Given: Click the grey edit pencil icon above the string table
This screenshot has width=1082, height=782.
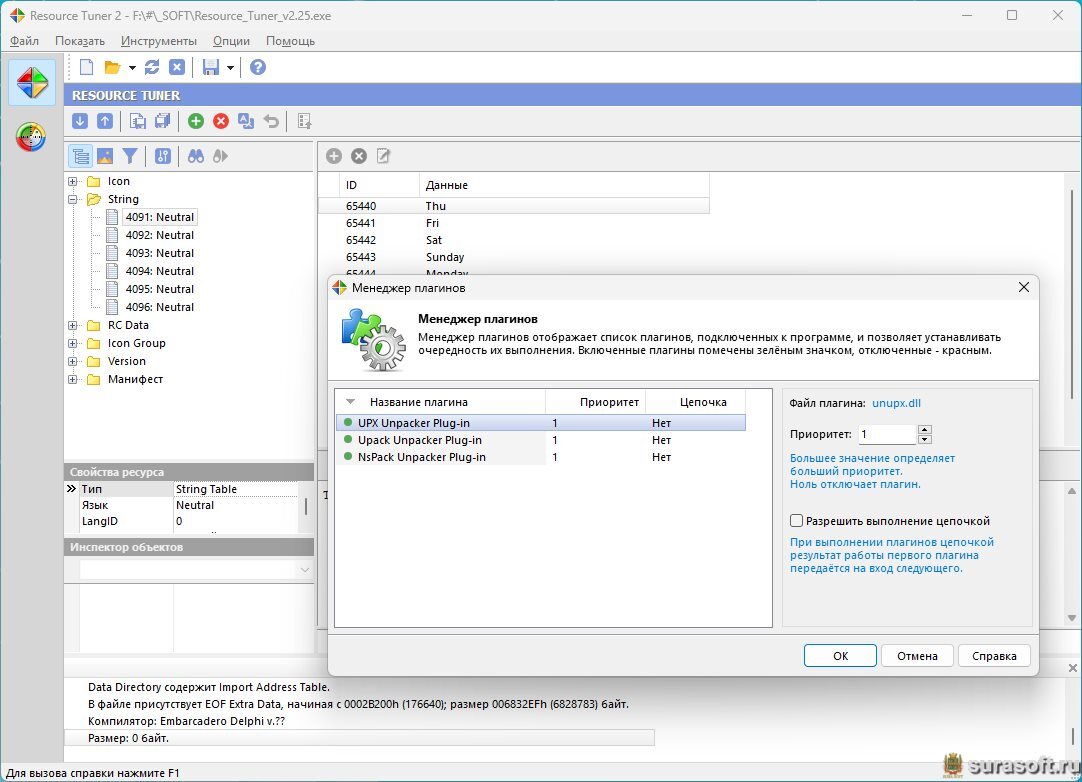Looking at the screenshot, I should point(384,157).
